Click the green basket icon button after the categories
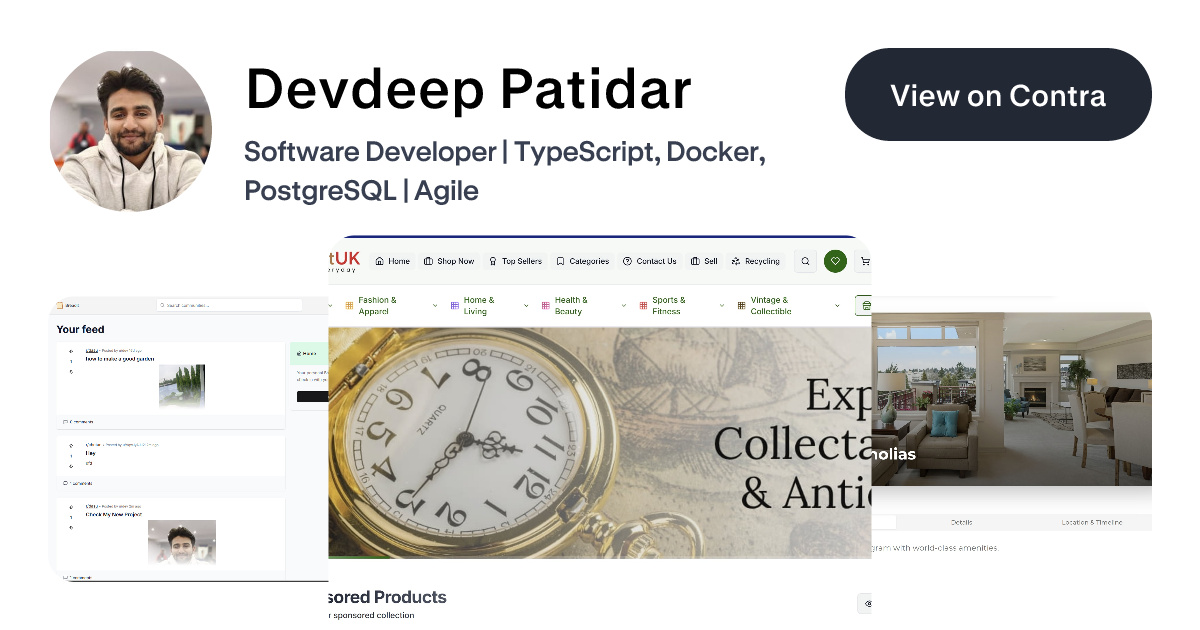This screenshot has width=1200, height=630. [x=864, y=306]
